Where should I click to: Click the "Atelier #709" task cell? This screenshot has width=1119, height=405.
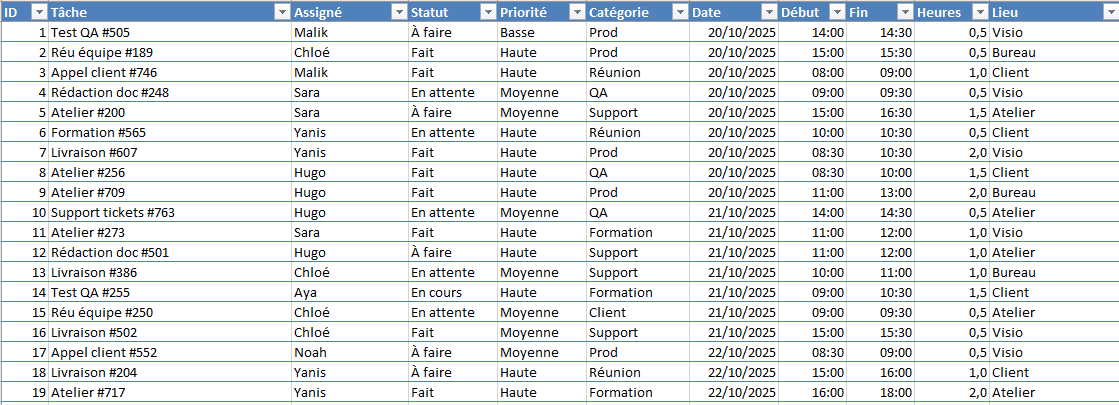pyautogui.click(x=88, y=192)
